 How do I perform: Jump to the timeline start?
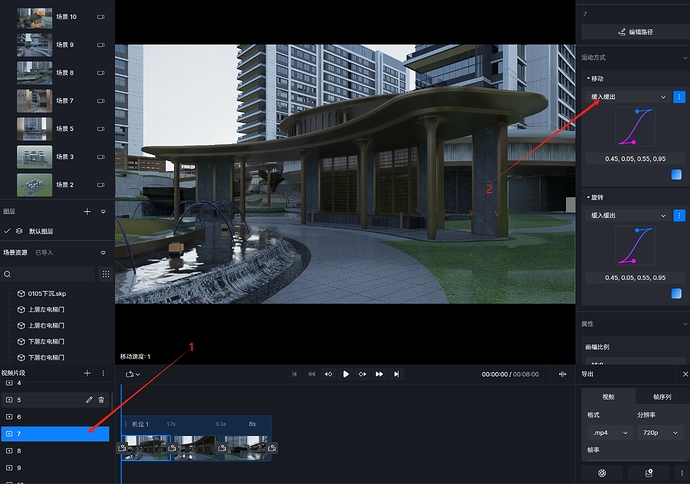[x=294, y=374]
